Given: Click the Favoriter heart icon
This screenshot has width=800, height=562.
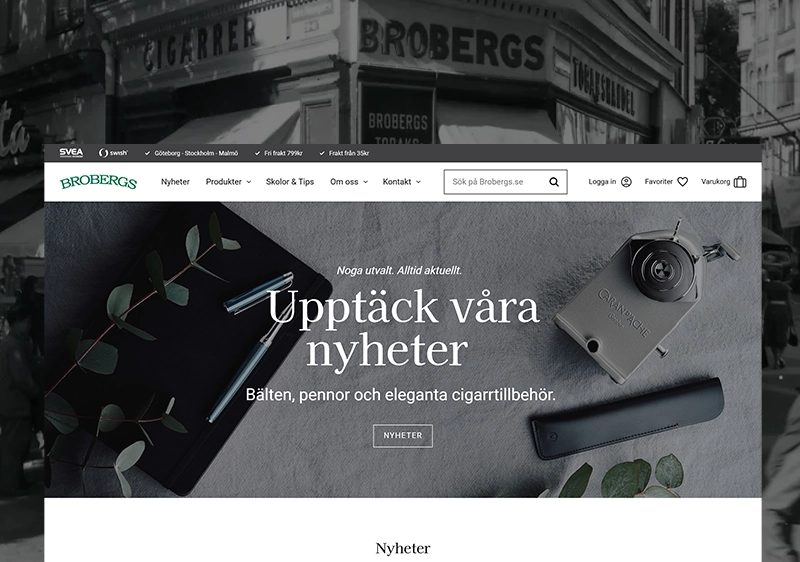Looking at the screenshot, I should click(x=683, y=182).
